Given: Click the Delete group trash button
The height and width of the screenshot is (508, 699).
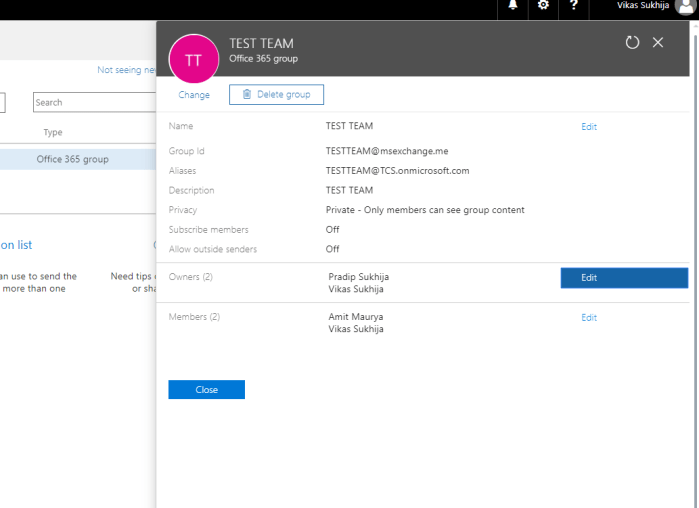Looking at the screenshot, I should (276, 95).
